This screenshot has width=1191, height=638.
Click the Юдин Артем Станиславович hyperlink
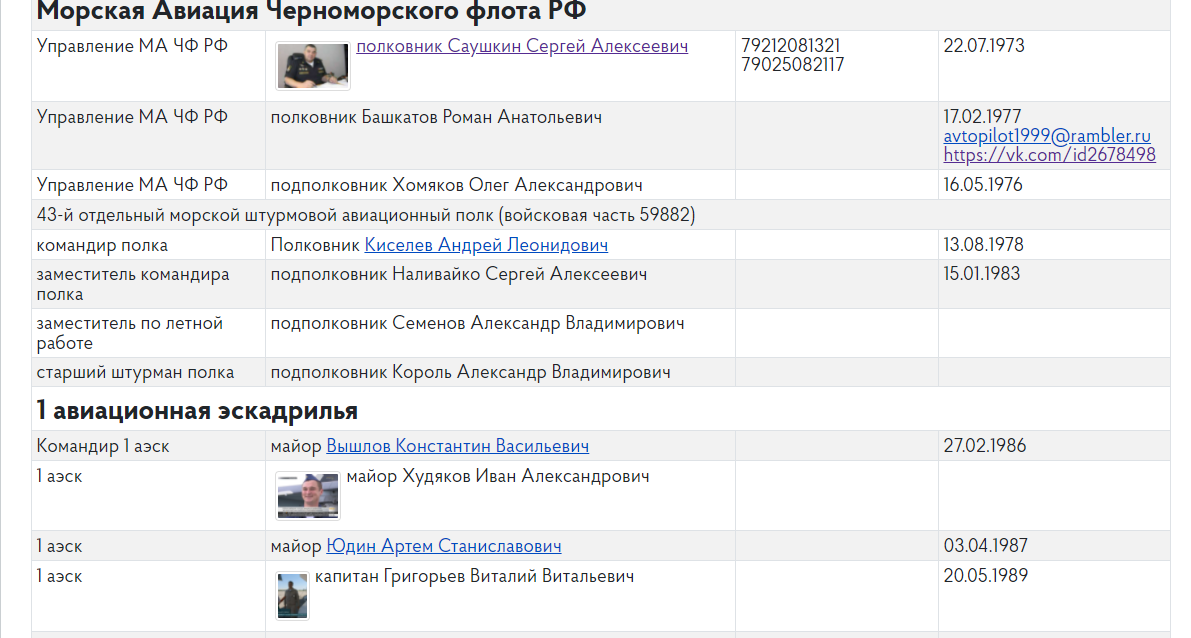click(441, 546)
